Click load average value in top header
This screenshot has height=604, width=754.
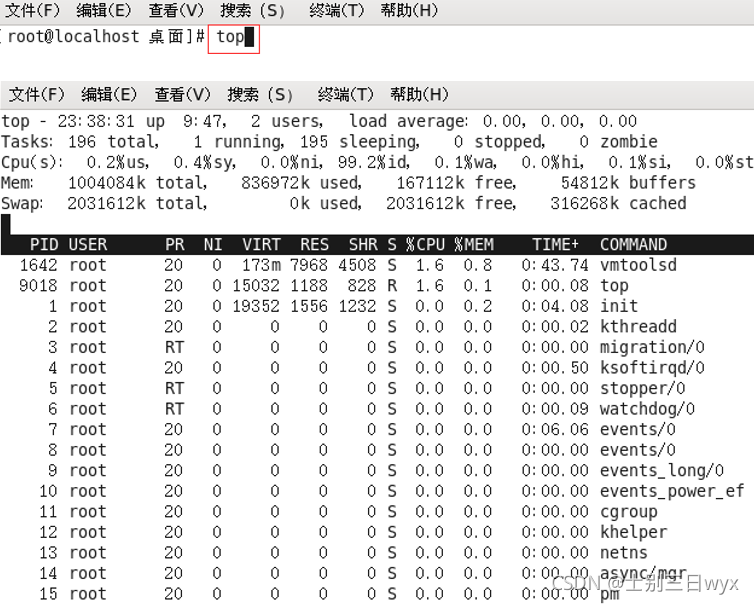[x=560, y=121]
